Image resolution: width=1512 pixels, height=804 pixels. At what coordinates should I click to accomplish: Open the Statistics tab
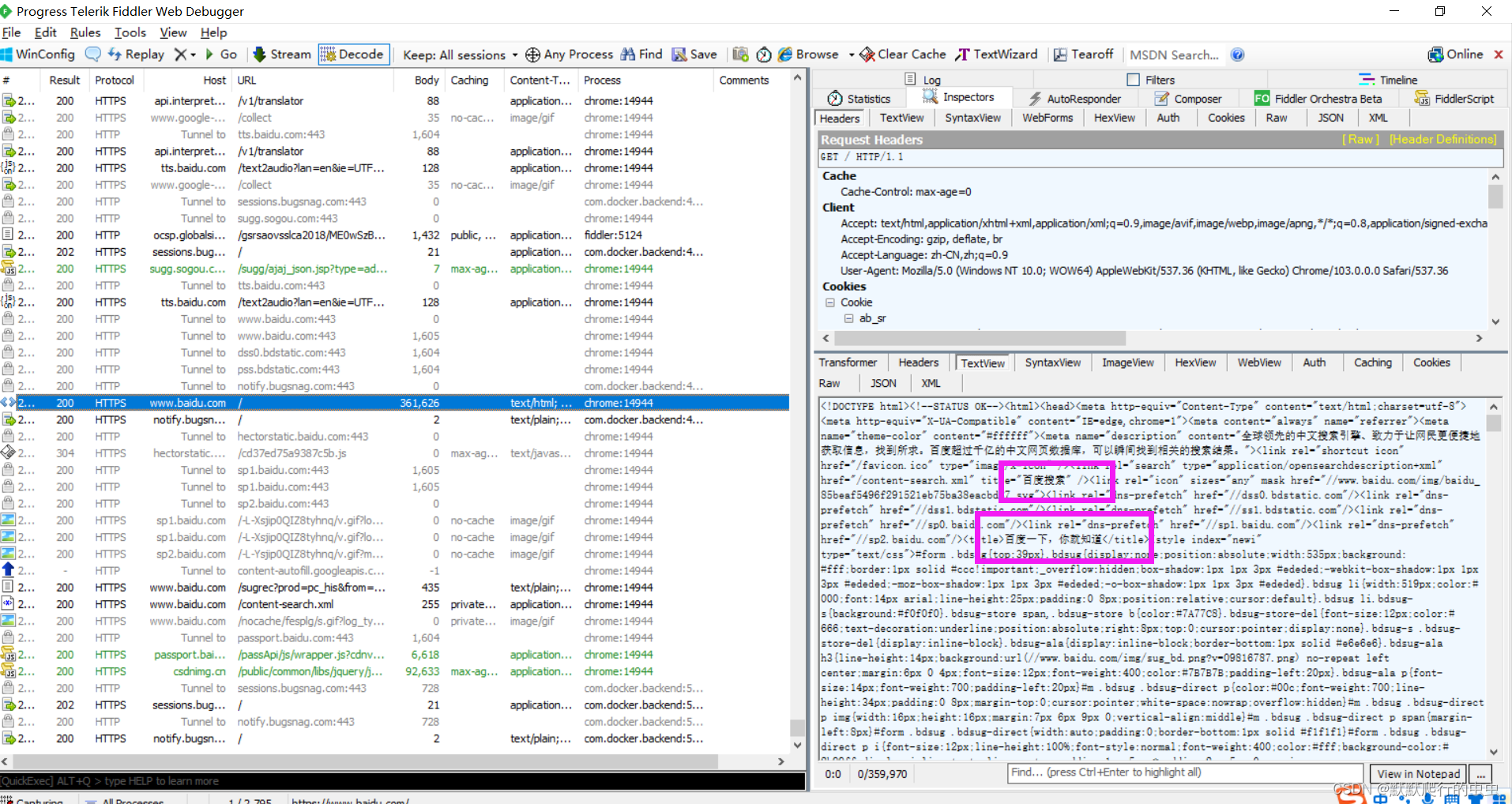859,99
